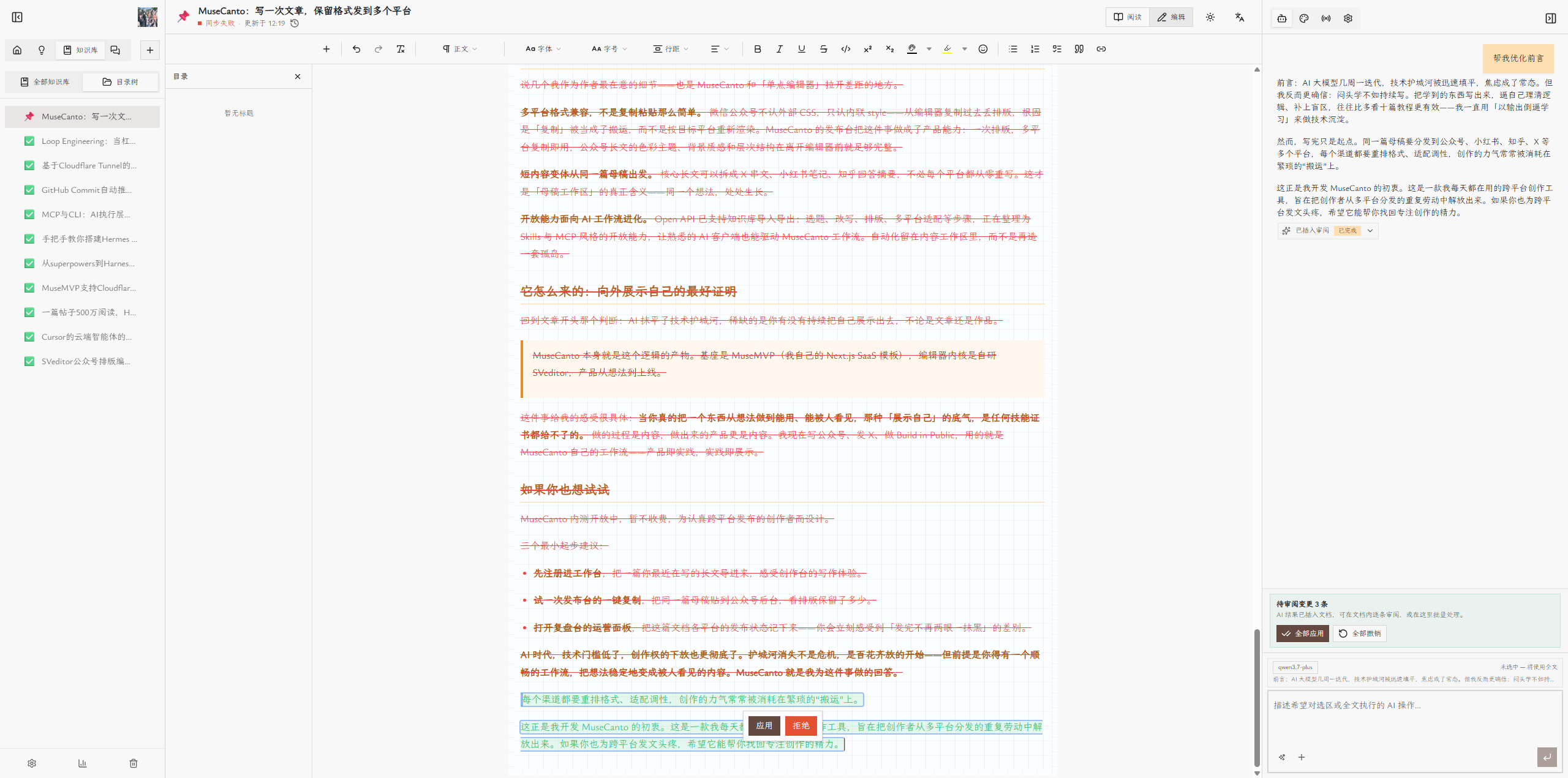This screenshot has height=778, width=1568.
Task: Open the home view icon
Action: click(x=17, y=50)
